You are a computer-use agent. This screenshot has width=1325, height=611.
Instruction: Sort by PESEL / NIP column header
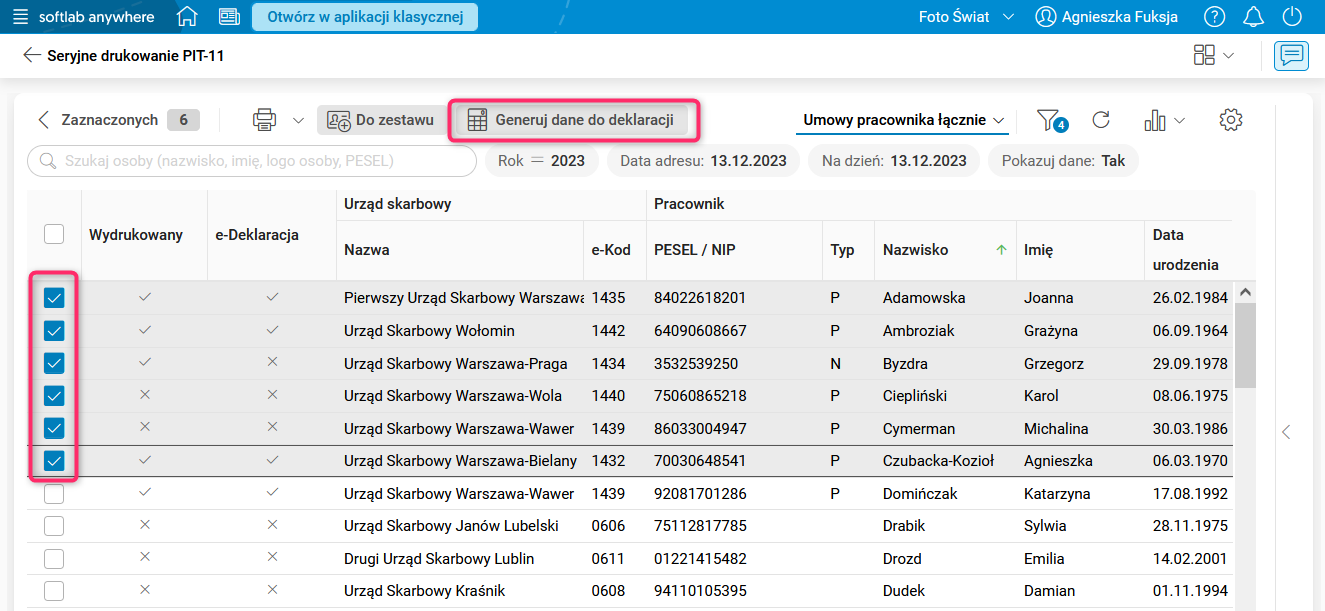[x=694, y=250]
